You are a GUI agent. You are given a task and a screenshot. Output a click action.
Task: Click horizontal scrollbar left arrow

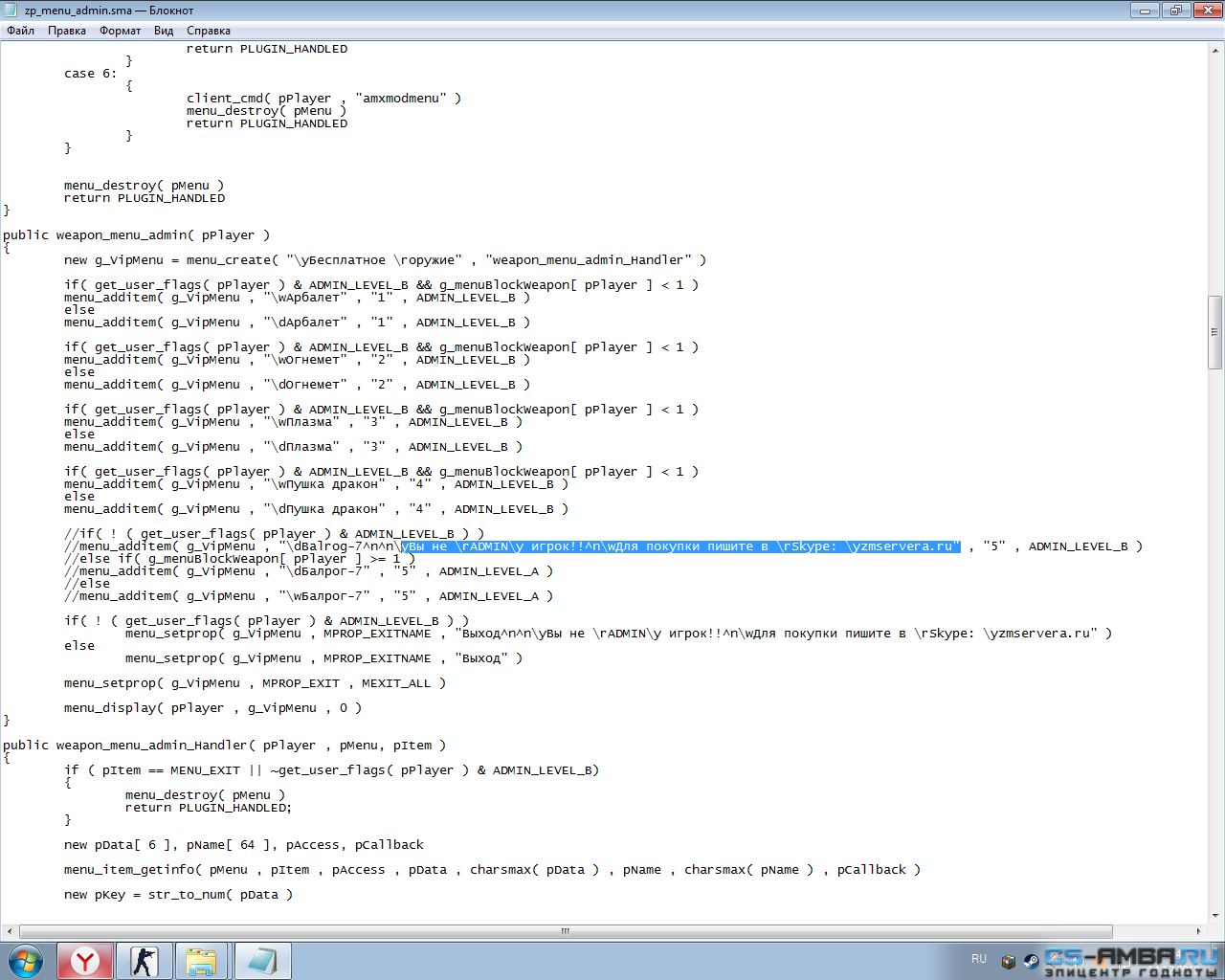pos(10,931)
